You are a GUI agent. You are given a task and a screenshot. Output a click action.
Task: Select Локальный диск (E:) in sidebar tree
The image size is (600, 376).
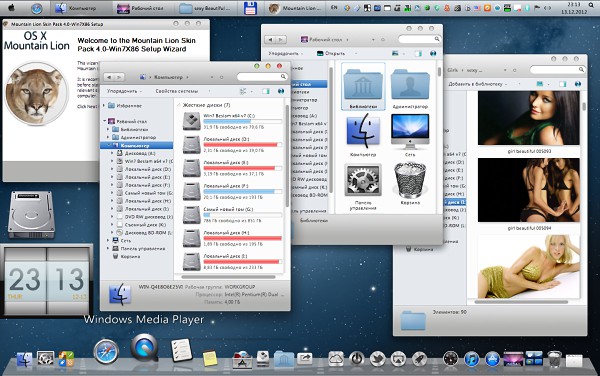[x=147, y=177]
